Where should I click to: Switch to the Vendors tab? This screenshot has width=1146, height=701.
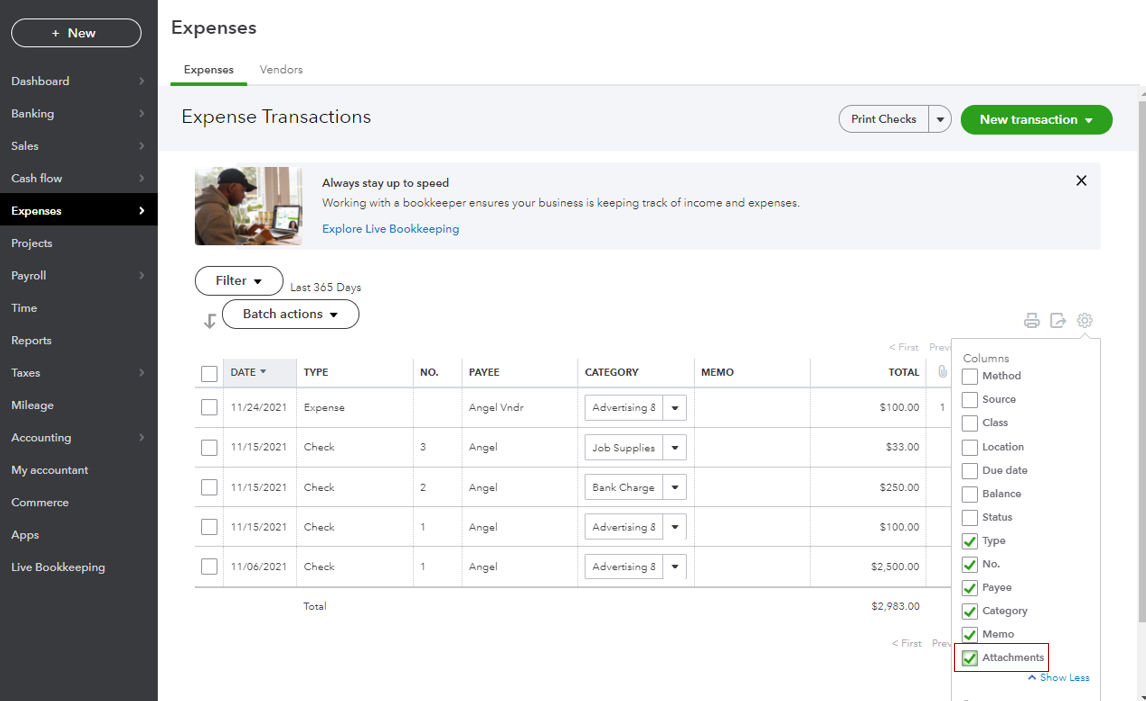pos(281,70)
